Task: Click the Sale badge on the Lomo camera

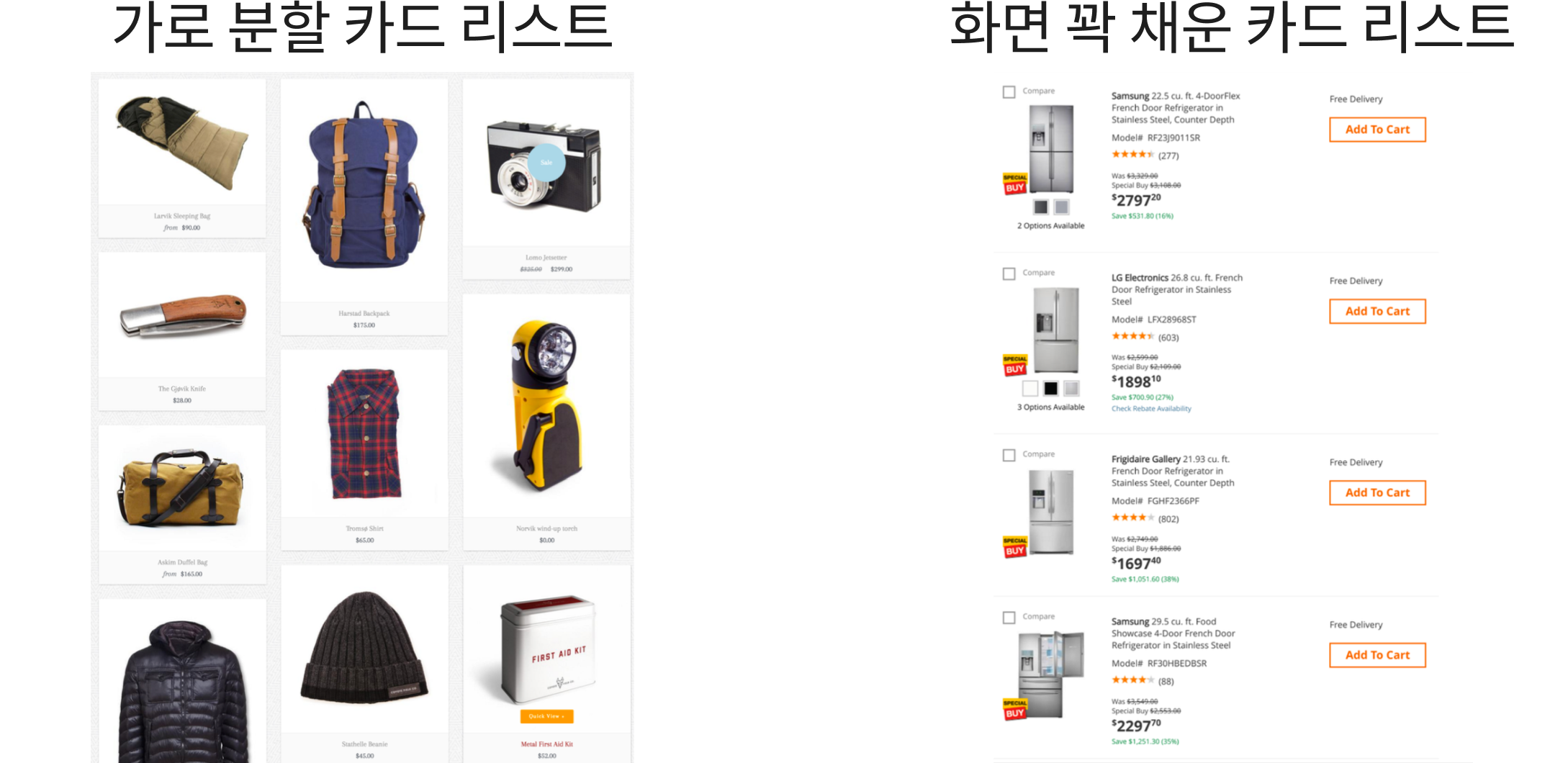Action: click(x=546, y=163)
